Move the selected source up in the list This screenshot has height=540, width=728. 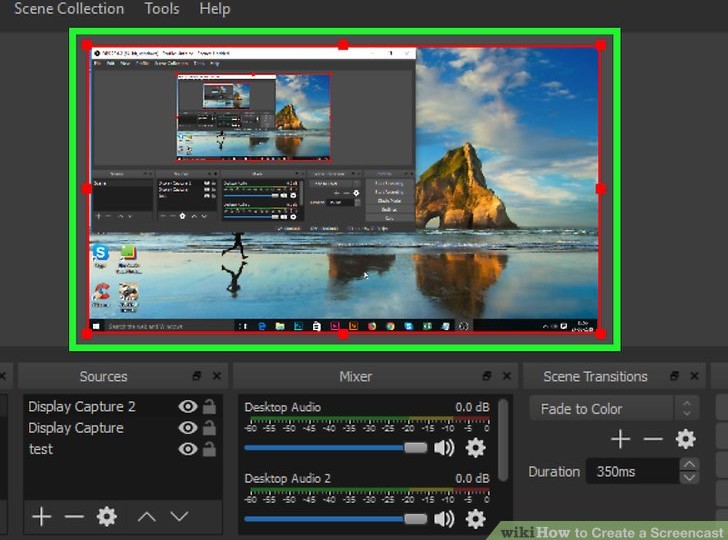click(146, 517)
